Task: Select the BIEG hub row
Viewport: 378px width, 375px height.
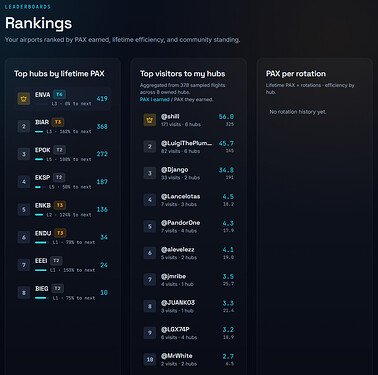Action: (x=63, y=293)
